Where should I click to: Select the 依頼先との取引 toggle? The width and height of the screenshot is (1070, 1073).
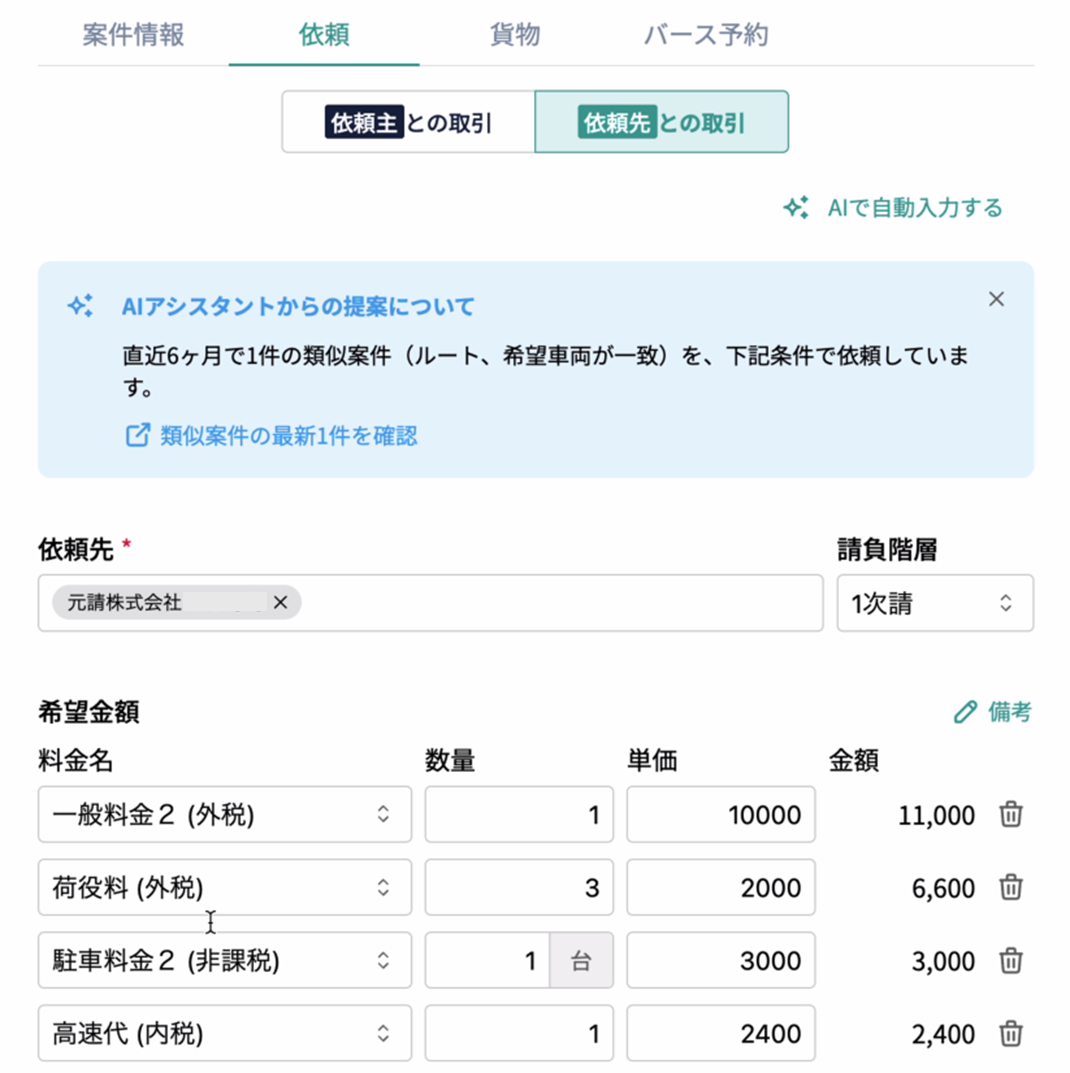pos(661,123)
